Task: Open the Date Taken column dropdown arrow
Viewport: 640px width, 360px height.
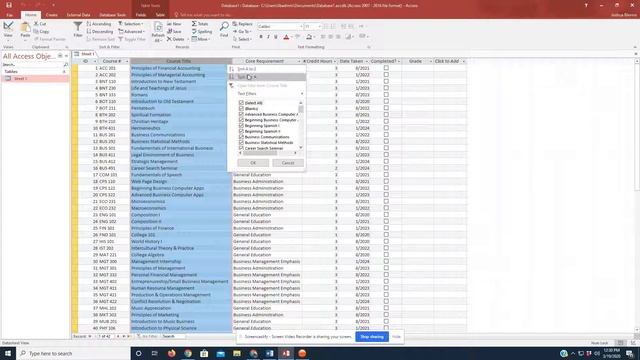Action: [x=366, y=61]
